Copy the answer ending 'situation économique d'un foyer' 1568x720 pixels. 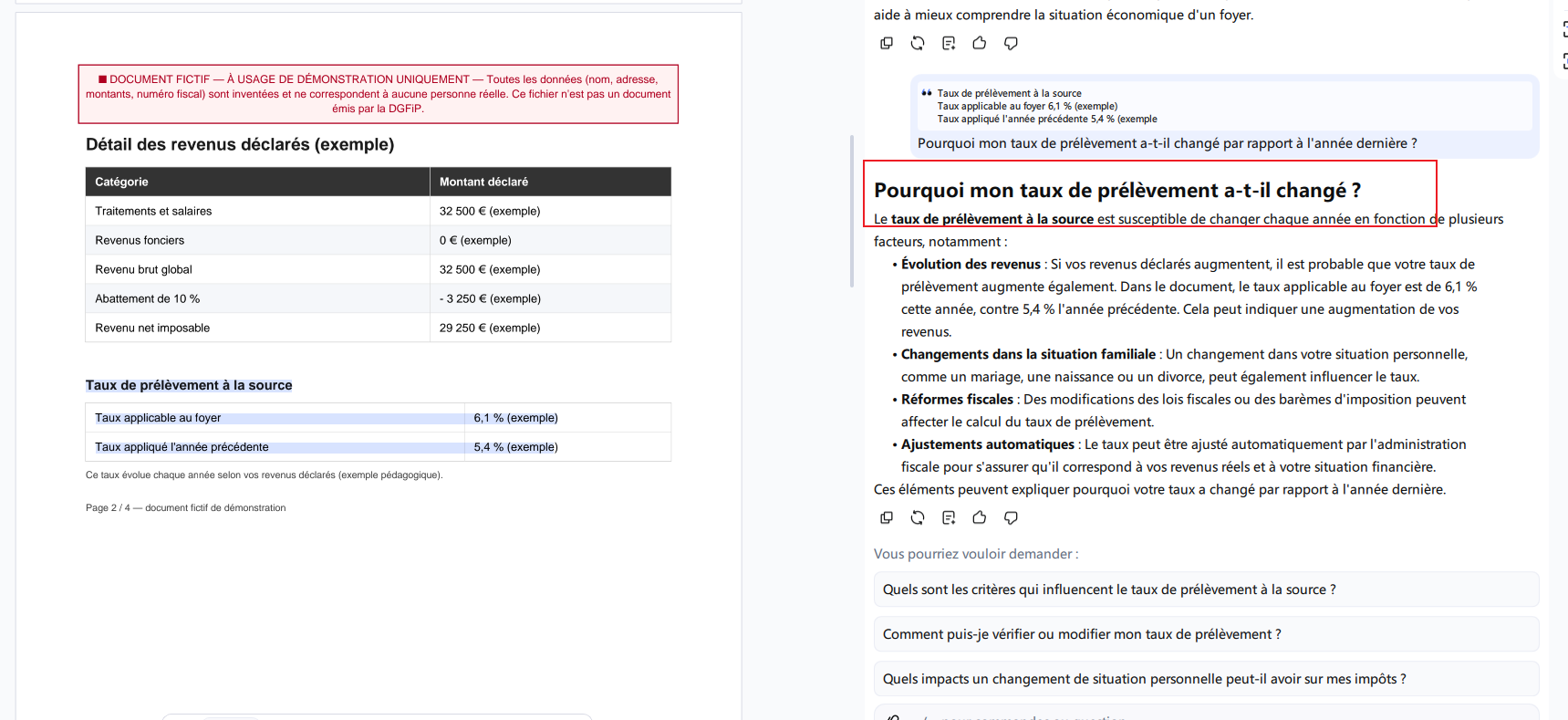tap(886, 43)
